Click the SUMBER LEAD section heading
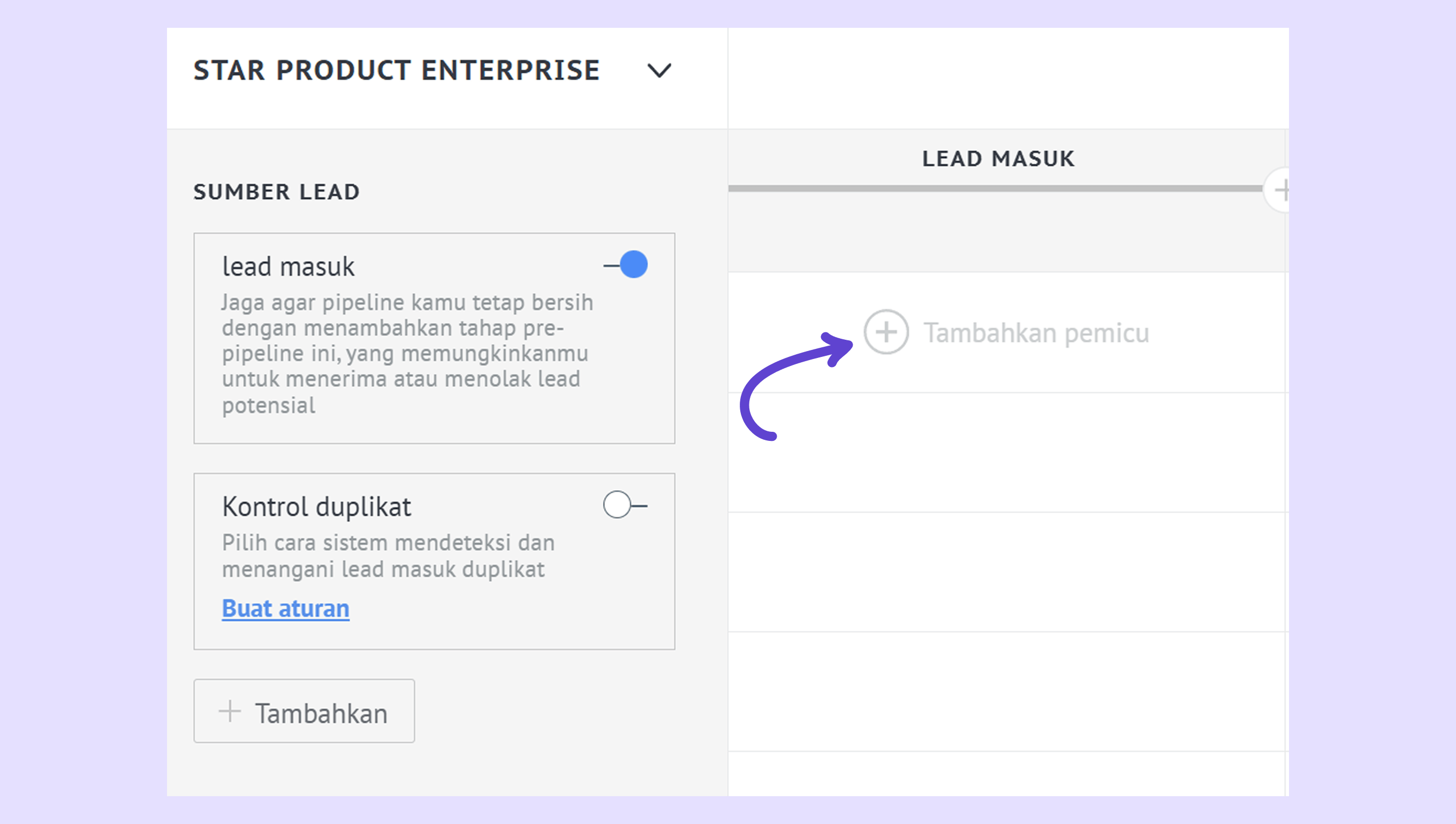The image size is (1456, 824). pyautogui.click(x=276, y=193)
